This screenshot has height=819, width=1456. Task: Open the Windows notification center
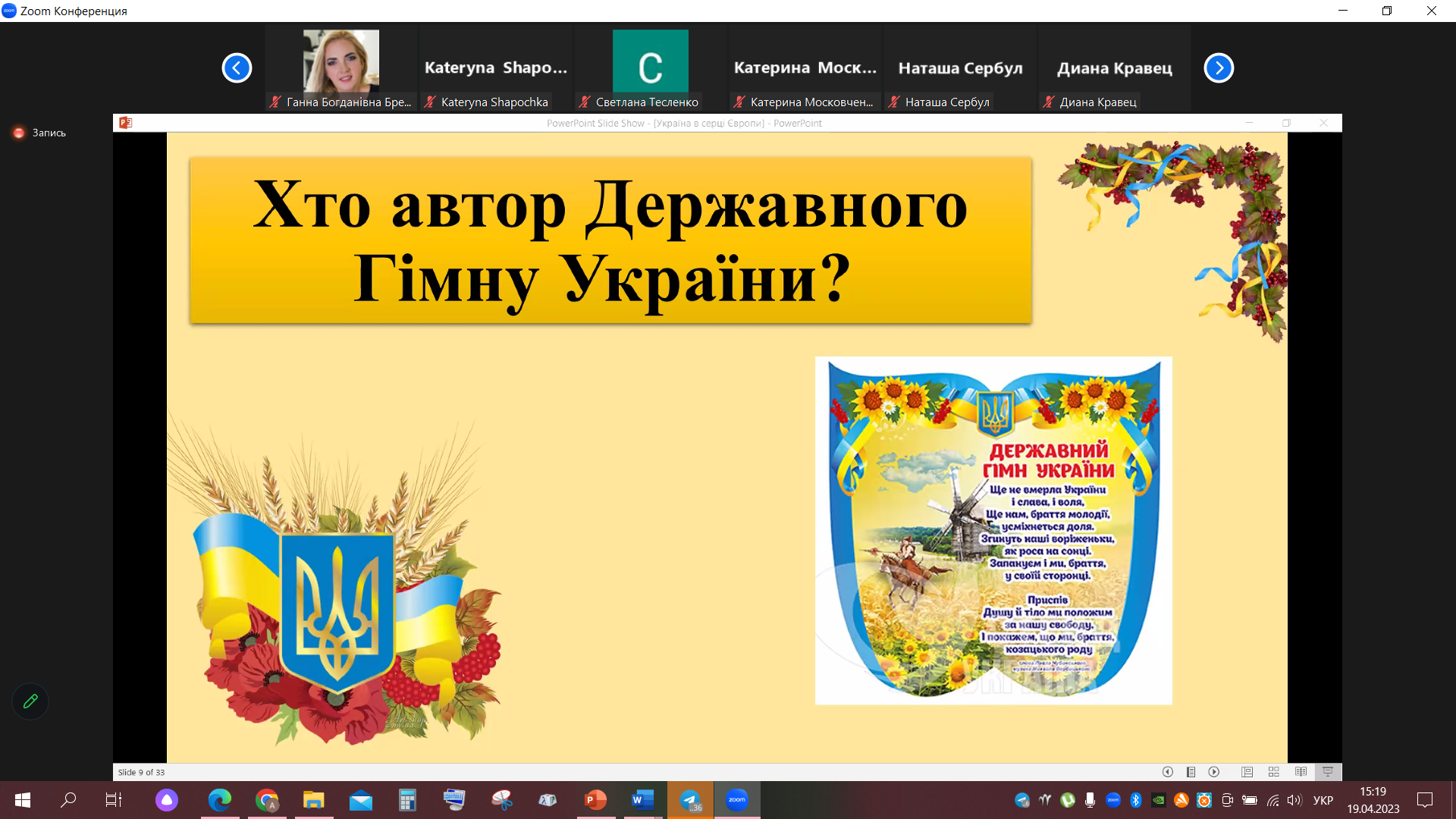click(x=1425, y=800)
